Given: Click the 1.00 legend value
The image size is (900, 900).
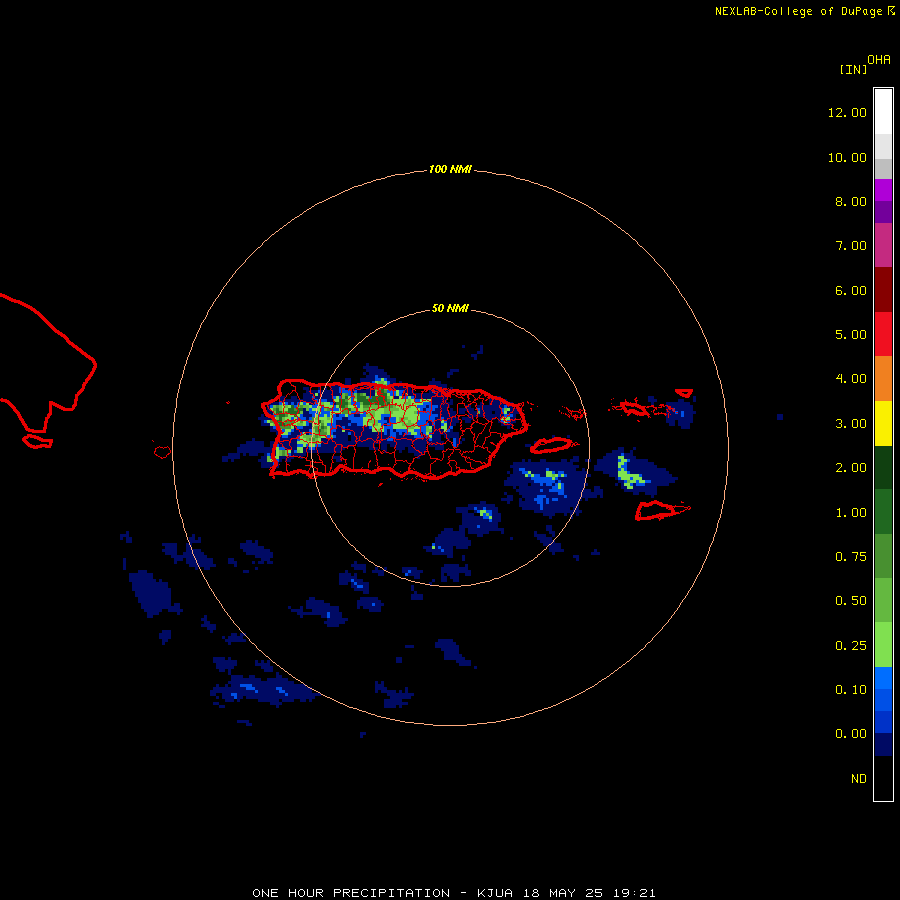Looking at the screenshot, I should click(x=851, y=513).
